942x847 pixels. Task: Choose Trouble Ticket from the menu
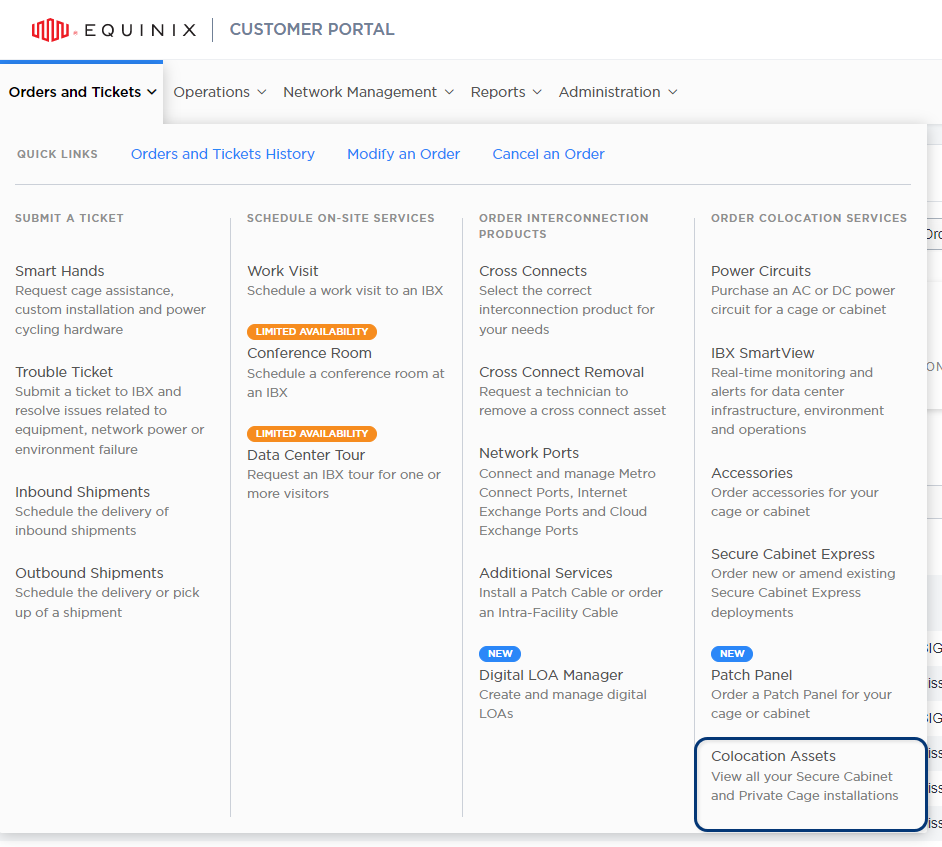[64, 372]
